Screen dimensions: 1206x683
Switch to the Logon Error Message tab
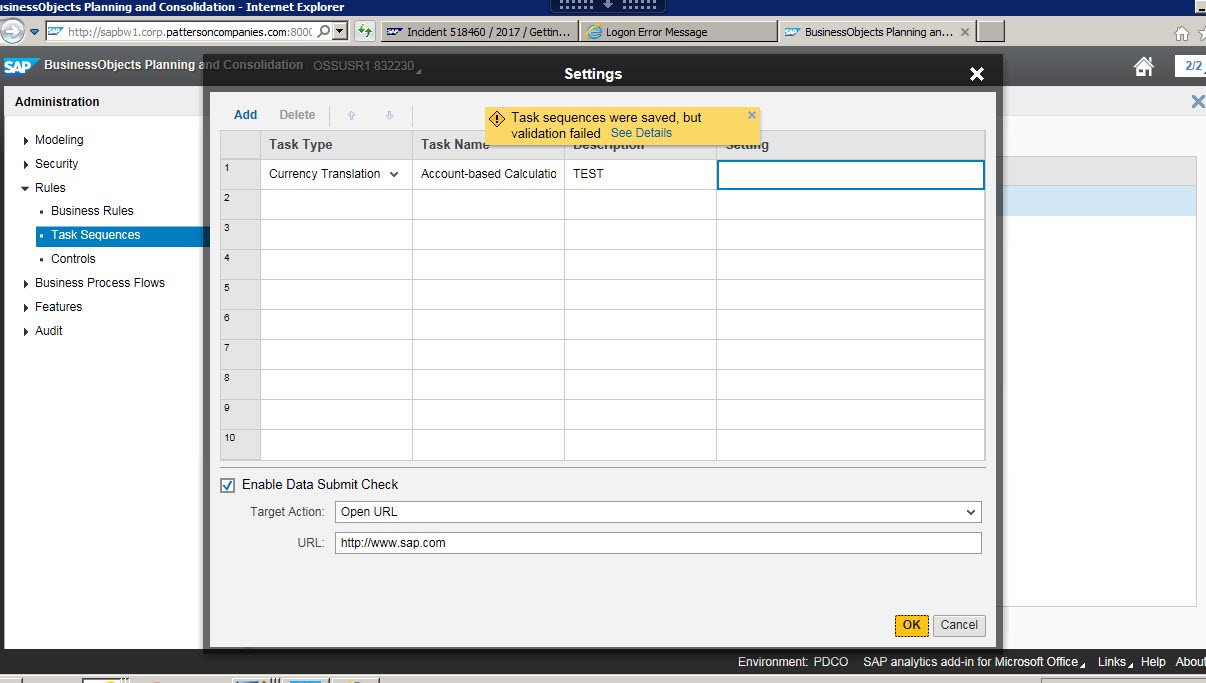[678, 32]
